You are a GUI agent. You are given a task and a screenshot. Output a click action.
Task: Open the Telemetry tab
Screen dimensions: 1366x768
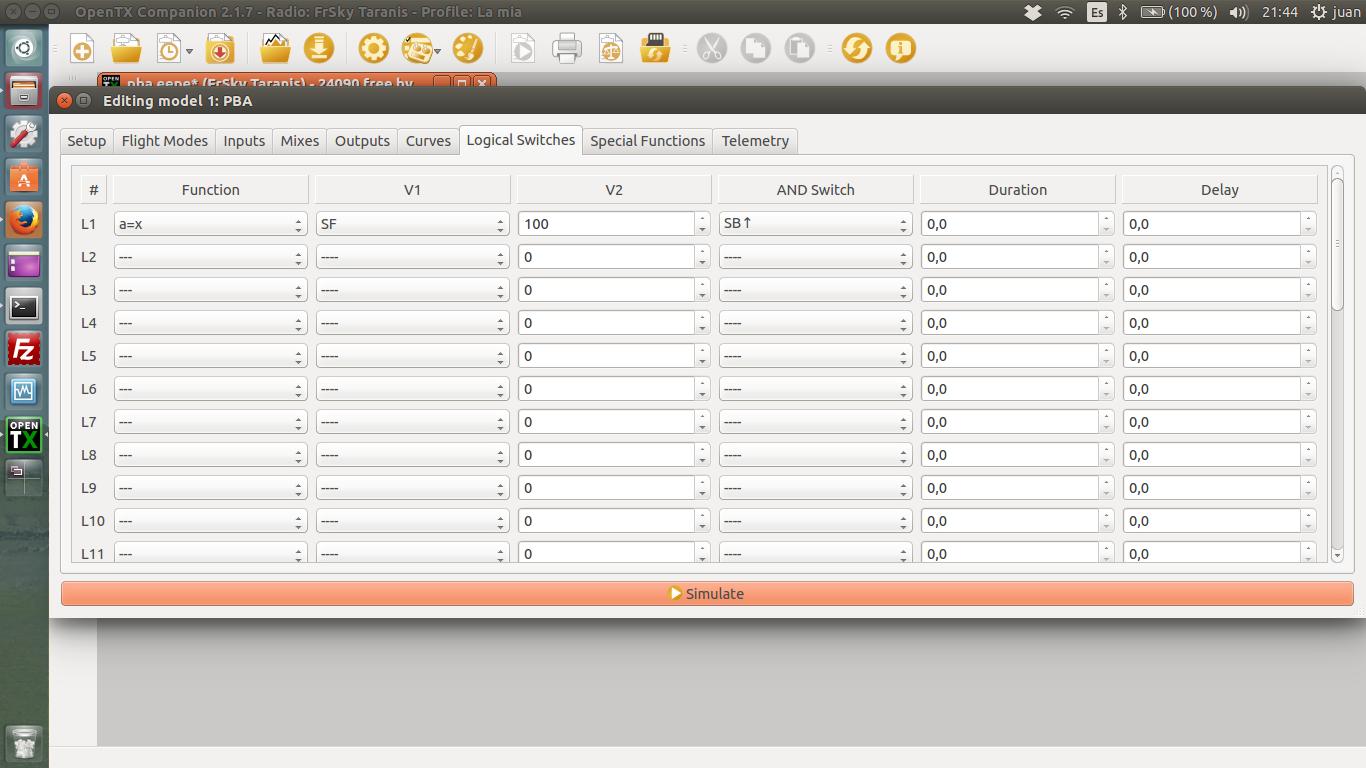point(755,141)
